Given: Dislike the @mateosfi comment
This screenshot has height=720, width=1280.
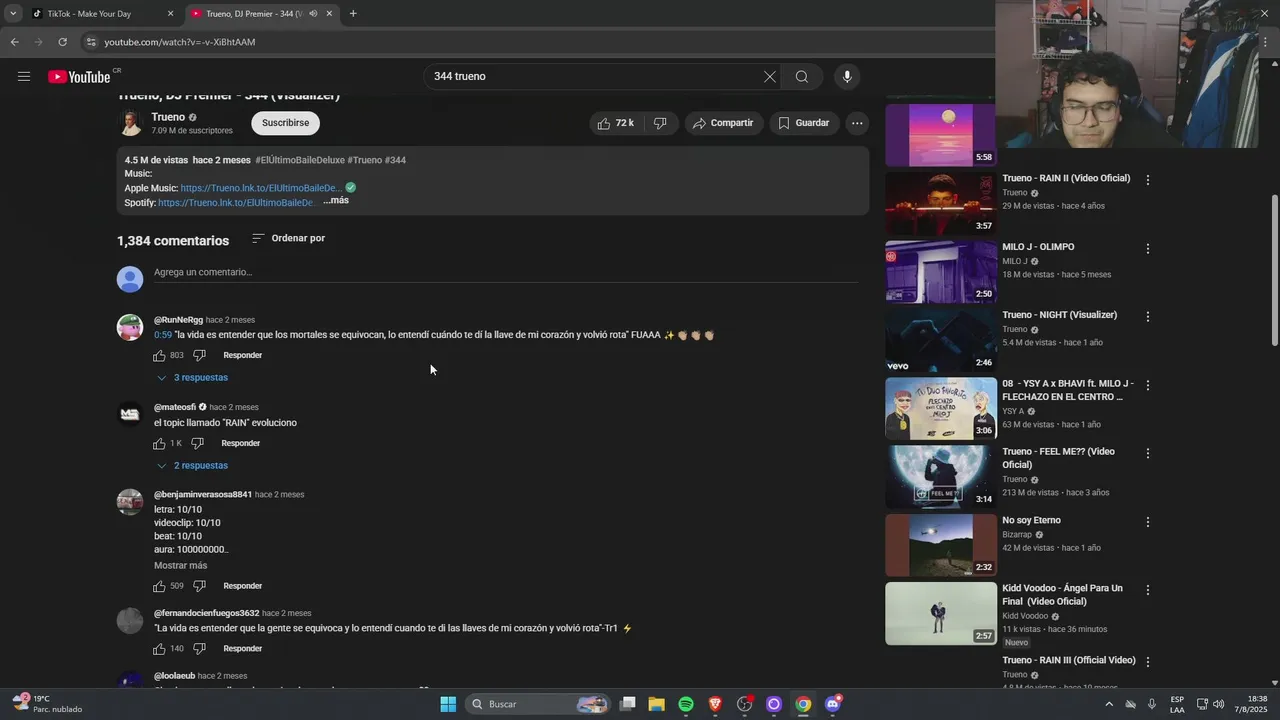Looking at the screenshot, I should tap(197, 443).
